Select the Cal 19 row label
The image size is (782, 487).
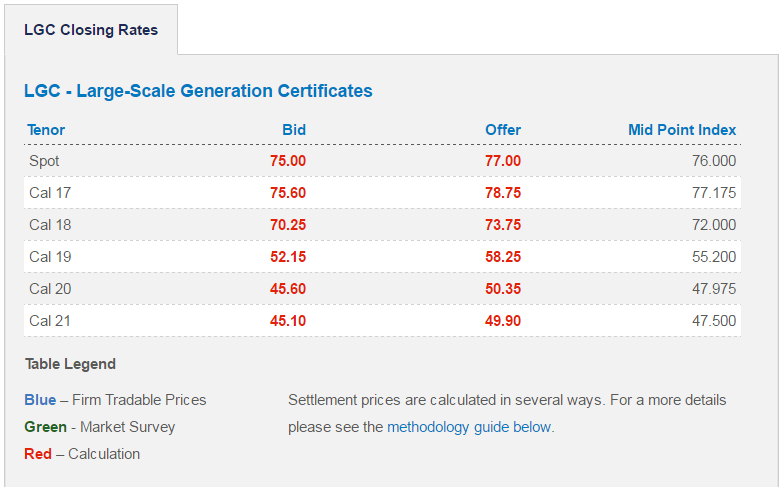point(50,257)
